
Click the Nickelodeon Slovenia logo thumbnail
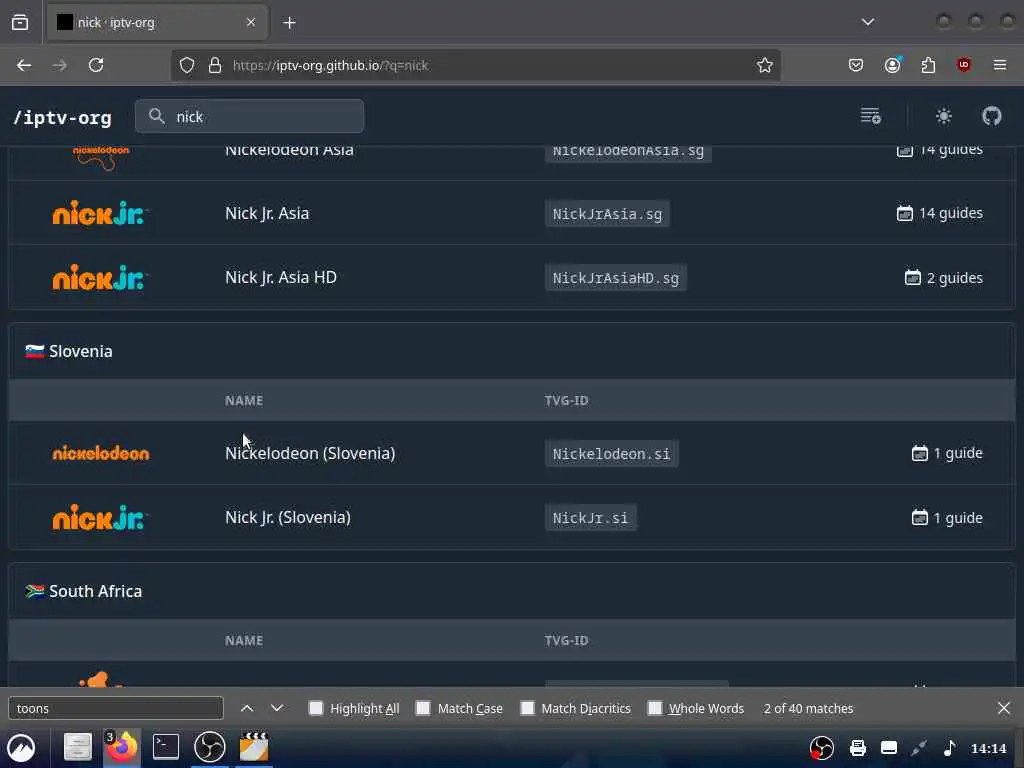(x=101, y=453)
